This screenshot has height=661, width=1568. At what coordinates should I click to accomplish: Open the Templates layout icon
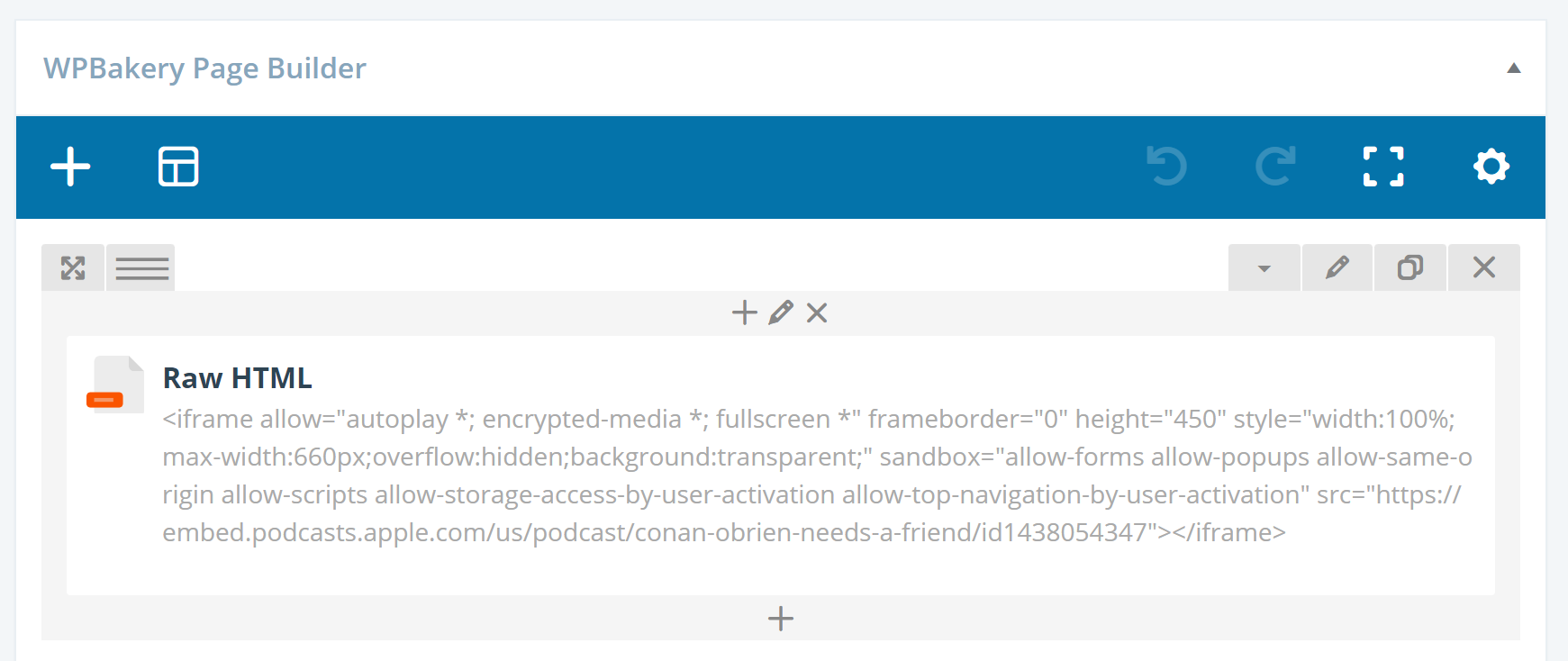(x=178, y=167)
